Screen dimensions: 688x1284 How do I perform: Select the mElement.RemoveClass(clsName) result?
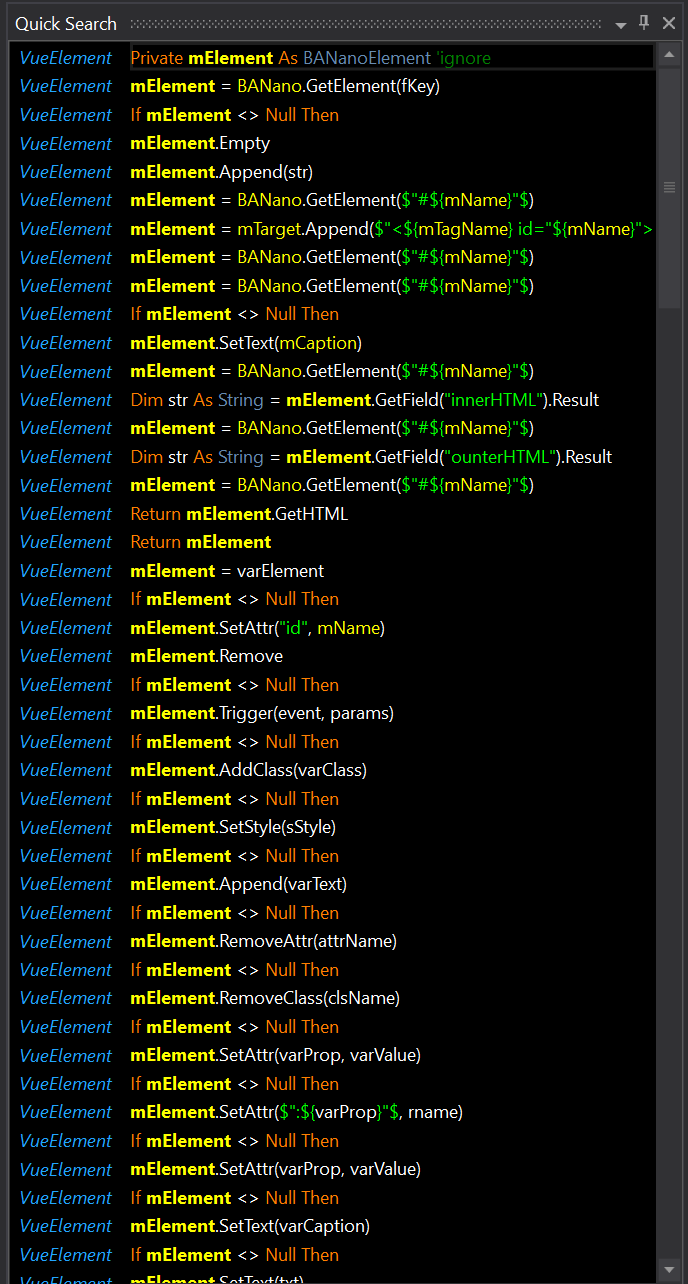coord(265,998)
